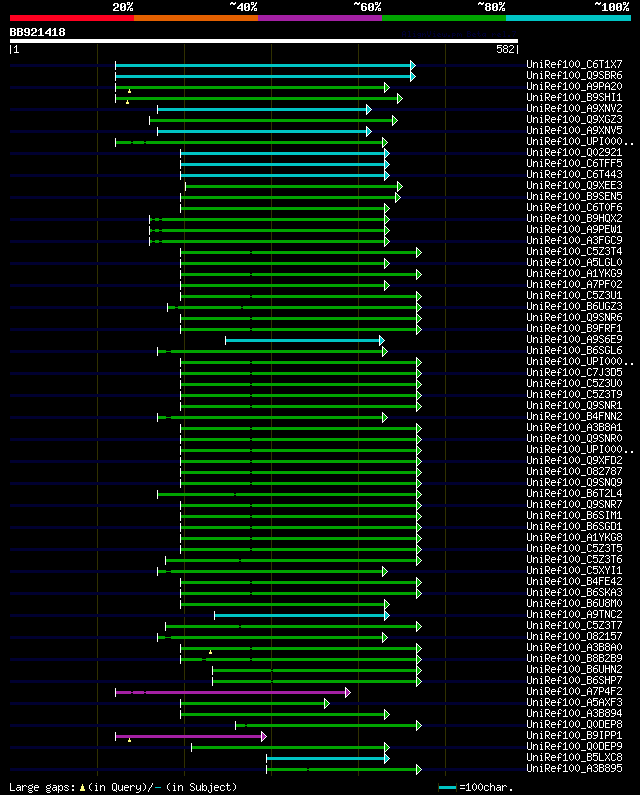Select the UniRef100_B9FRF1 label
Viewport: 640px width, 795px height.
point(574,329)
